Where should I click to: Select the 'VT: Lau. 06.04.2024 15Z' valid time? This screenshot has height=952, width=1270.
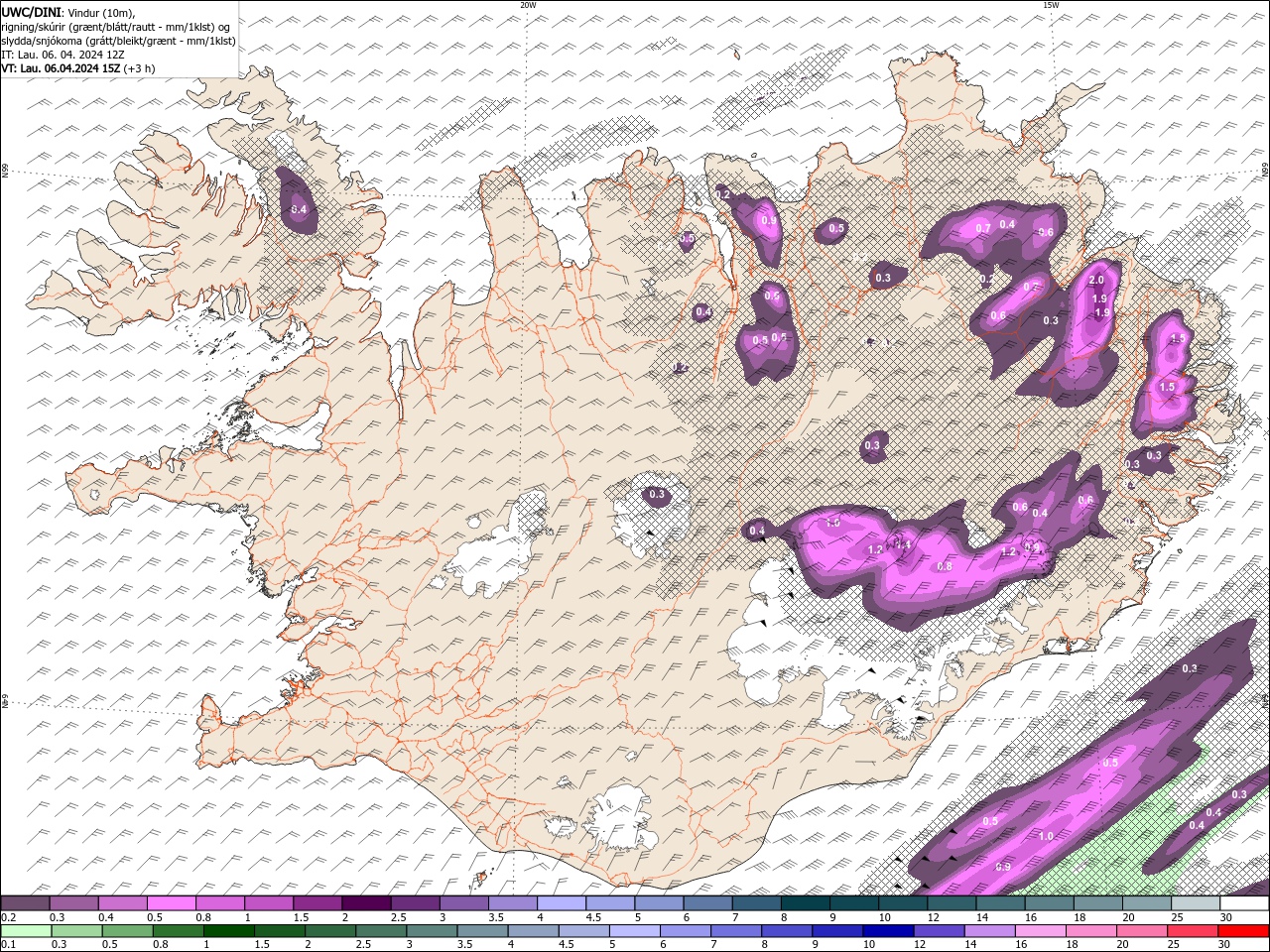(61, 68)
